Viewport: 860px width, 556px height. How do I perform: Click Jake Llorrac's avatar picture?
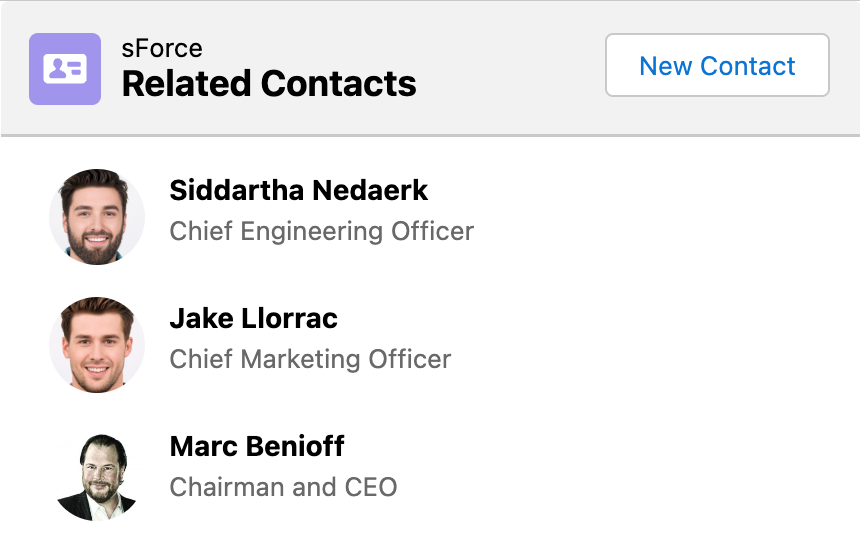[97, 345]
